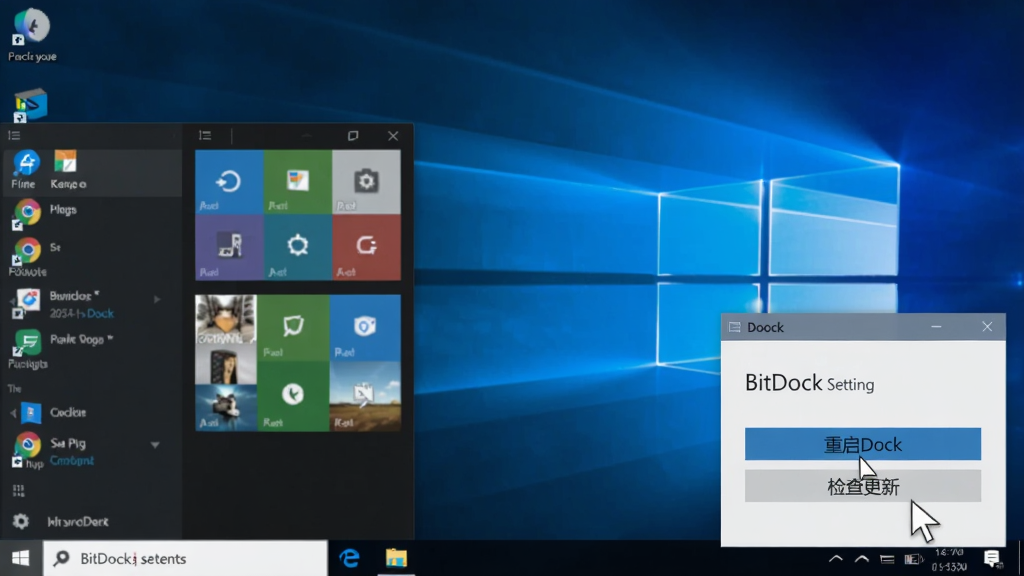Open the bottom-left animal photo tile
The width and height of the screenshot is (1024, 576).
click(226, 408)
